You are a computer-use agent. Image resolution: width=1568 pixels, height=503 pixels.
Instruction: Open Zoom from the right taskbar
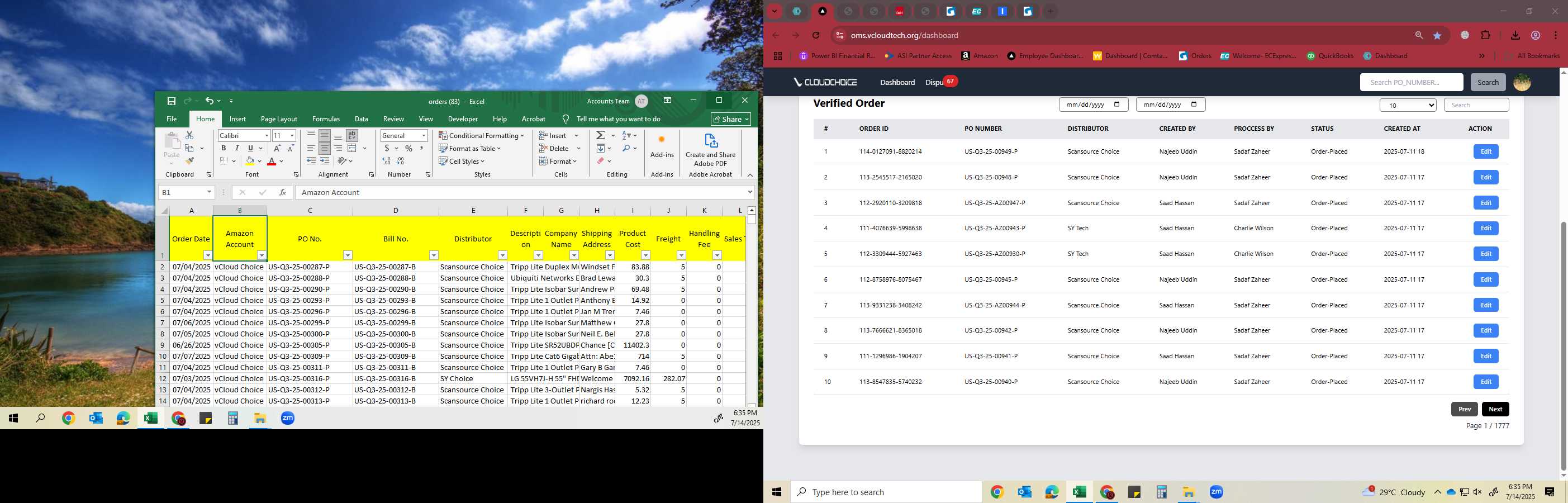click(1216, 492)
